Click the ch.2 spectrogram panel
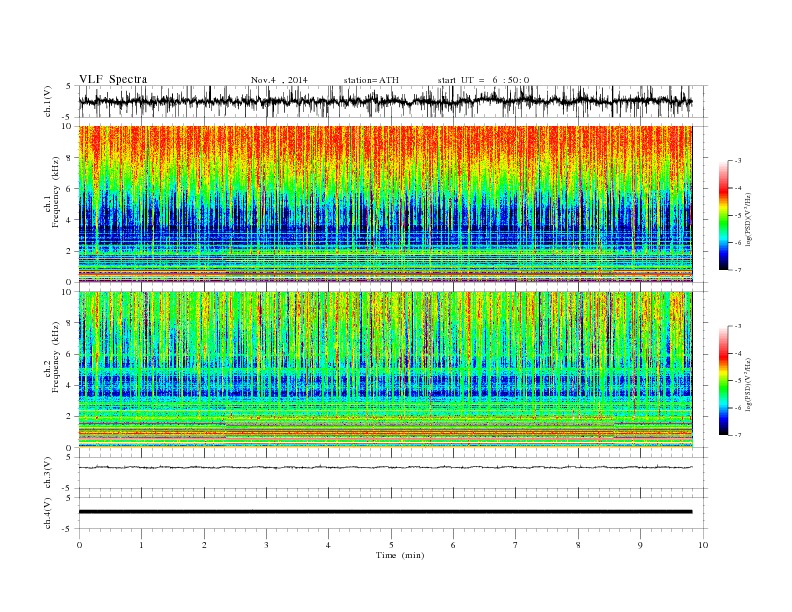Image resolution: width=792 pixels, height=612 pixels. 385,370
